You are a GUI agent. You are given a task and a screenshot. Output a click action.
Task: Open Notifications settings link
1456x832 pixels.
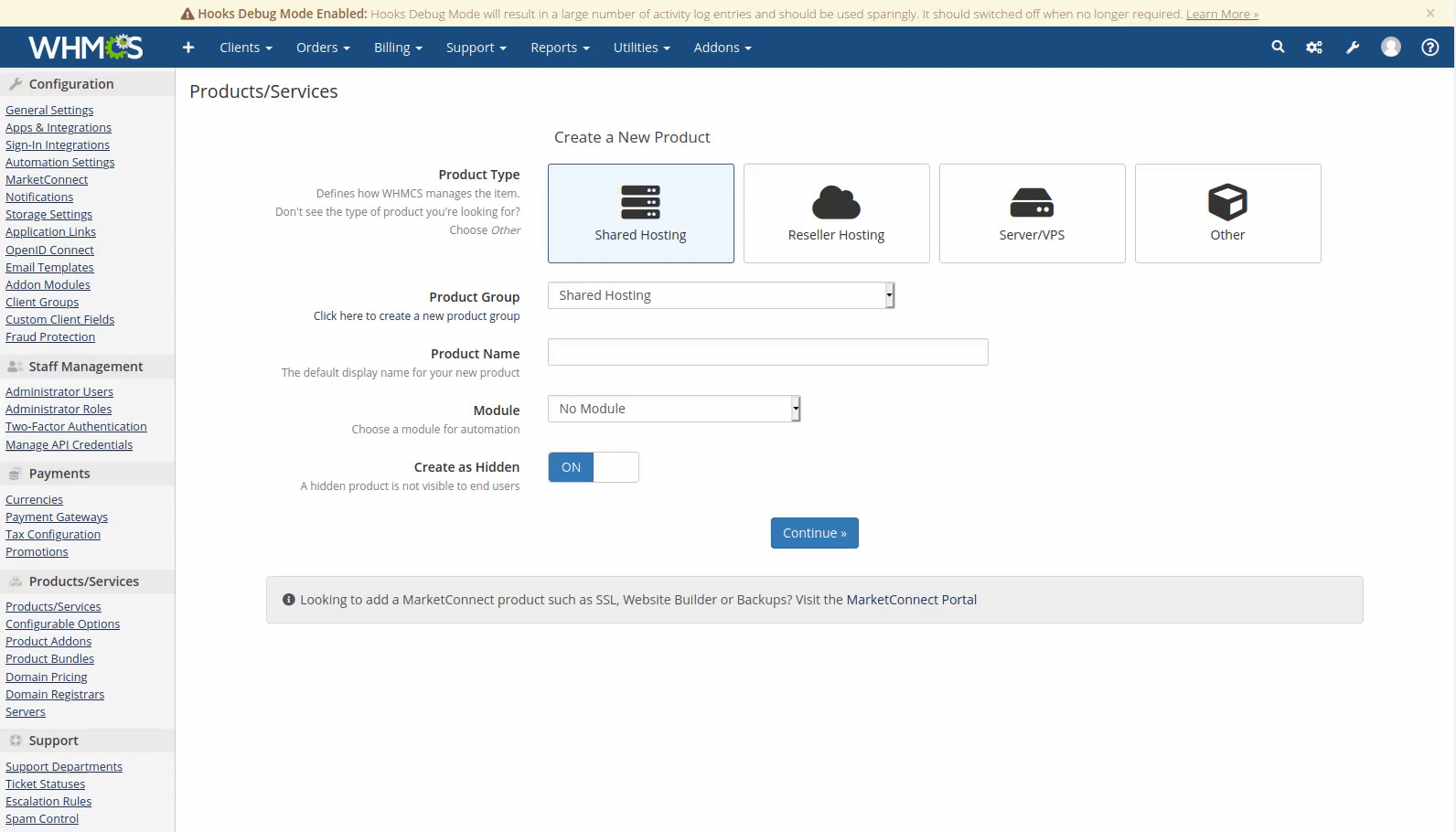click(x=39, y=197)
